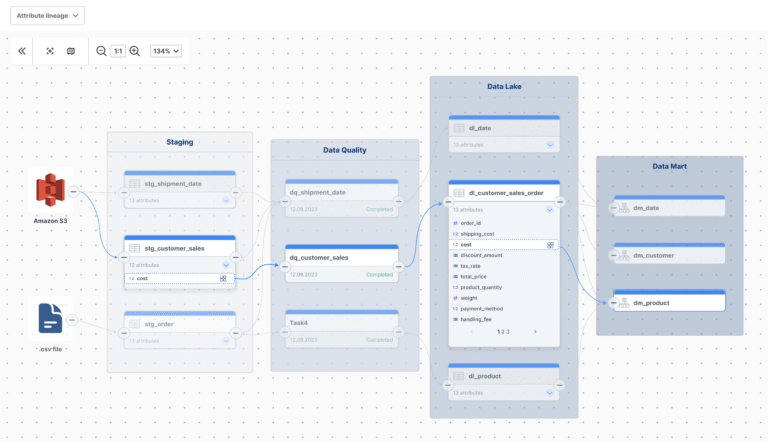
Task: Click the Amazon S3 source icon
Action: tap(50, 190)
